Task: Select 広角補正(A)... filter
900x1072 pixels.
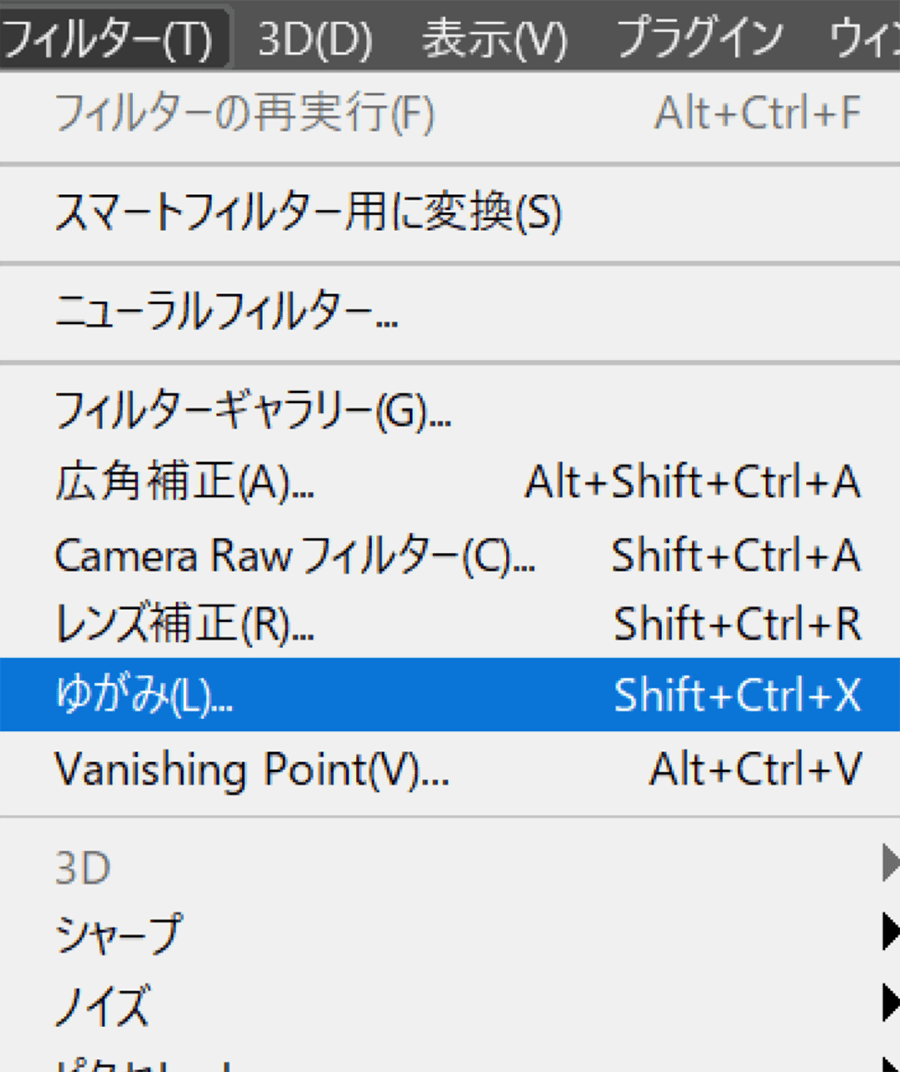Action: point(184,483)
